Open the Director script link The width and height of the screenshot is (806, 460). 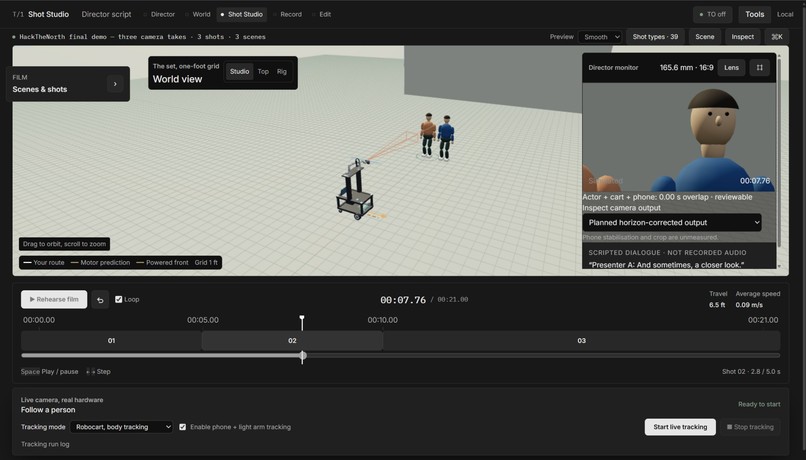pyautogui.click(x=106, y=14)
